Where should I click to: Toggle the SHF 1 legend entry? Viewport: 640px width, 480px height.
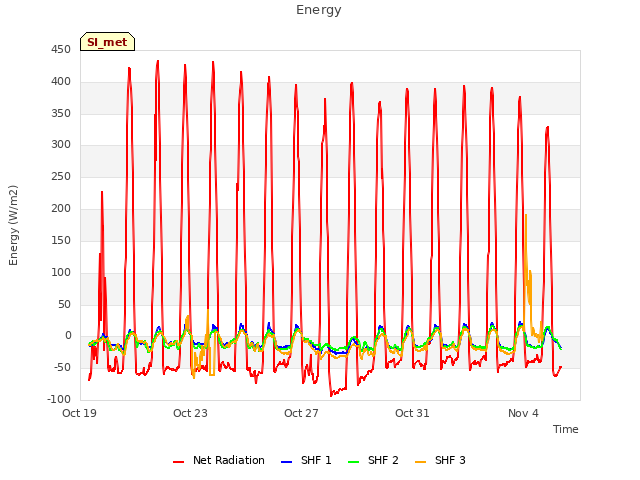[x=306, y=460]
